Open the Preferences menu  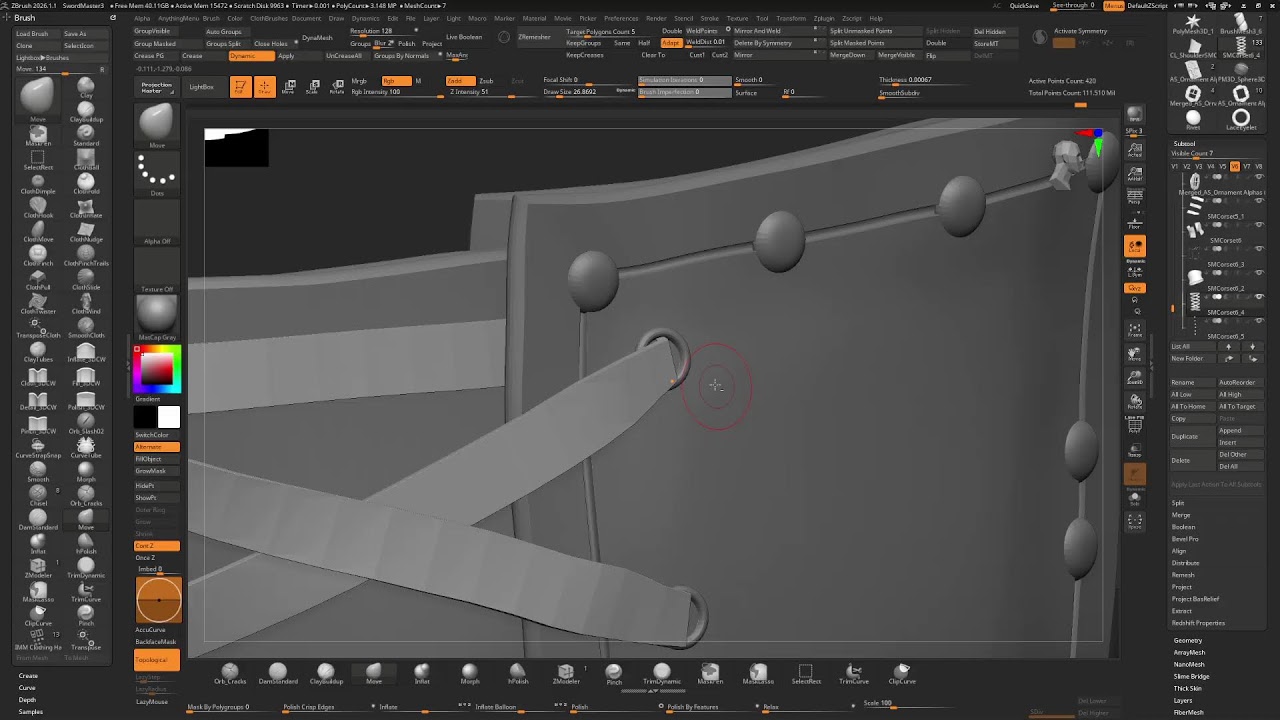[621, 18]
